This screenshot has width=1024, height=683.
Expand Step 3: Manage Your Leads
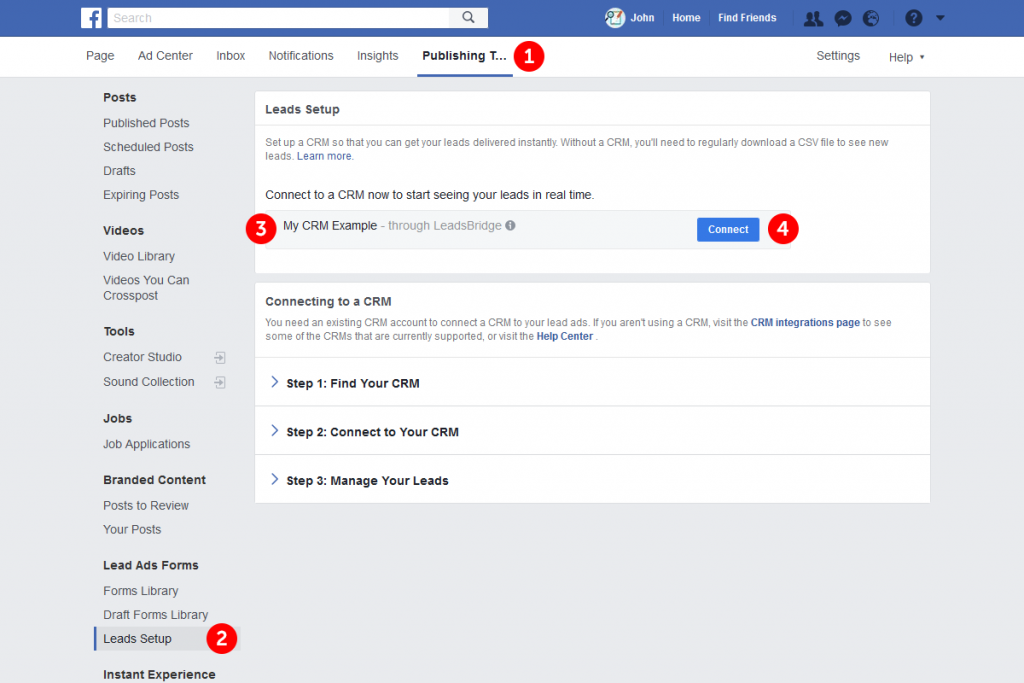(x=592, y=480)
